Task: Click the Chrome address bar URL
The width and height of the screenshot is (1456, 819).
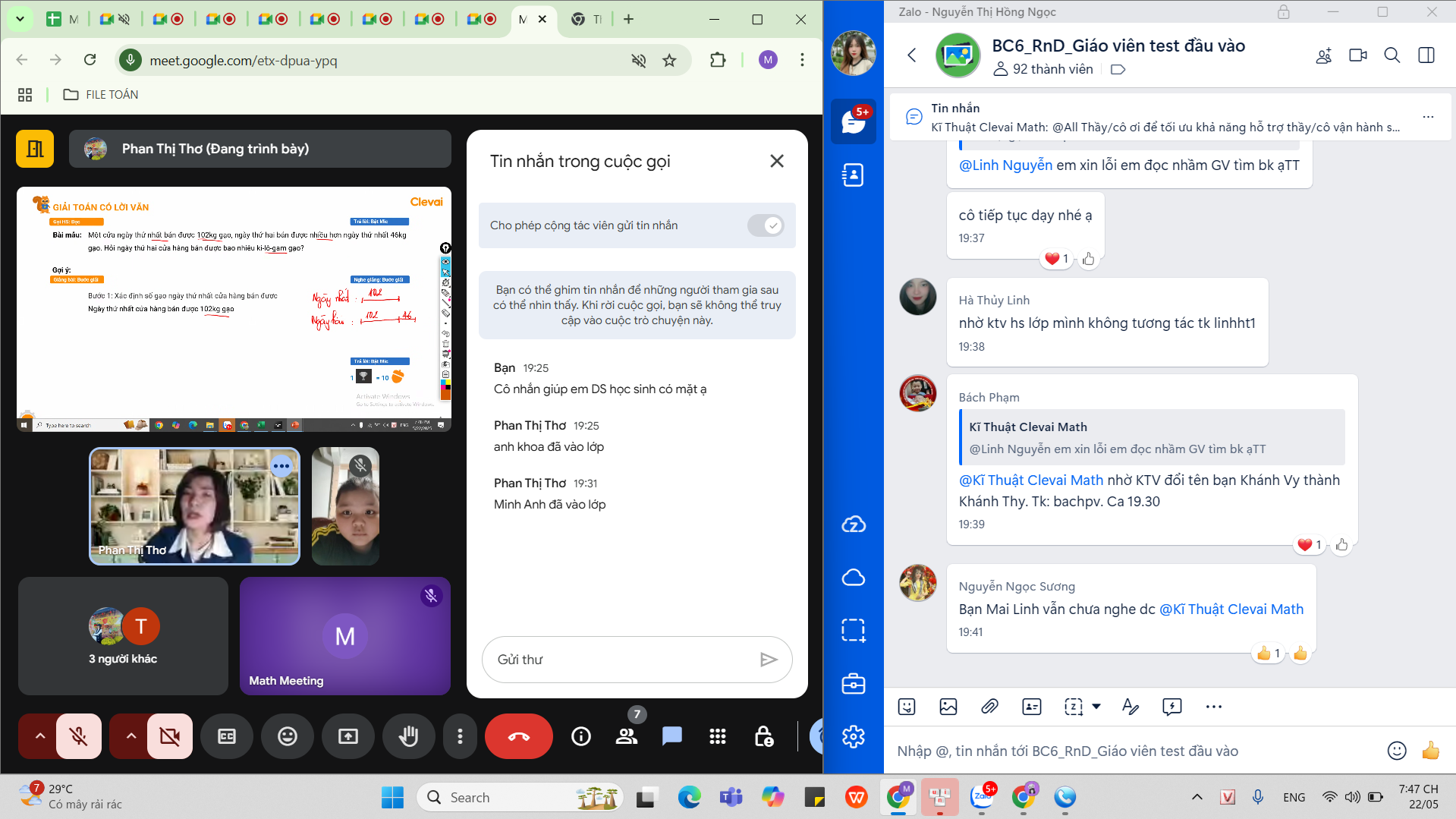Action: (x=244, y=61)
